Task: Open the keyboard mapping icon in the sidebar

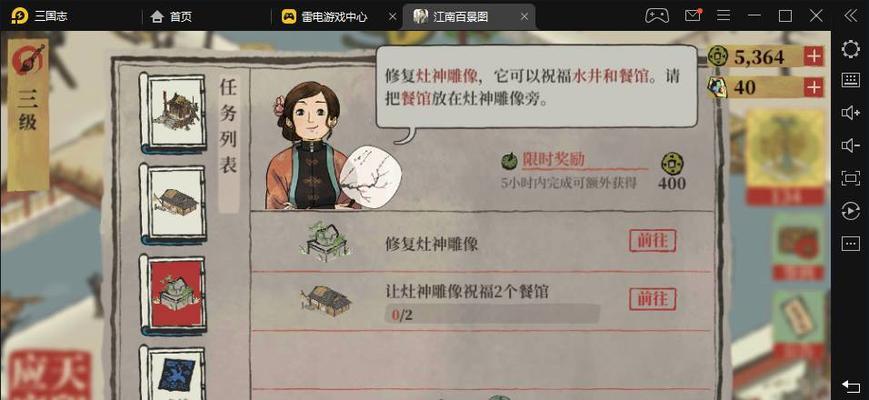Action: coord(850,80)
